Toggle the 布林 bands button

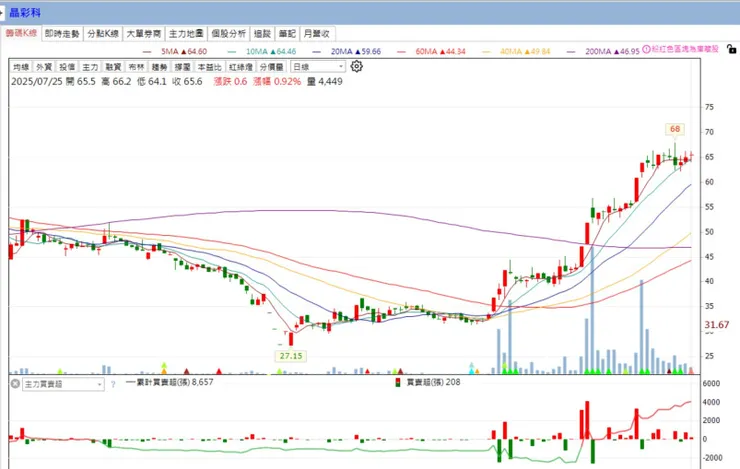coord(136,67)
